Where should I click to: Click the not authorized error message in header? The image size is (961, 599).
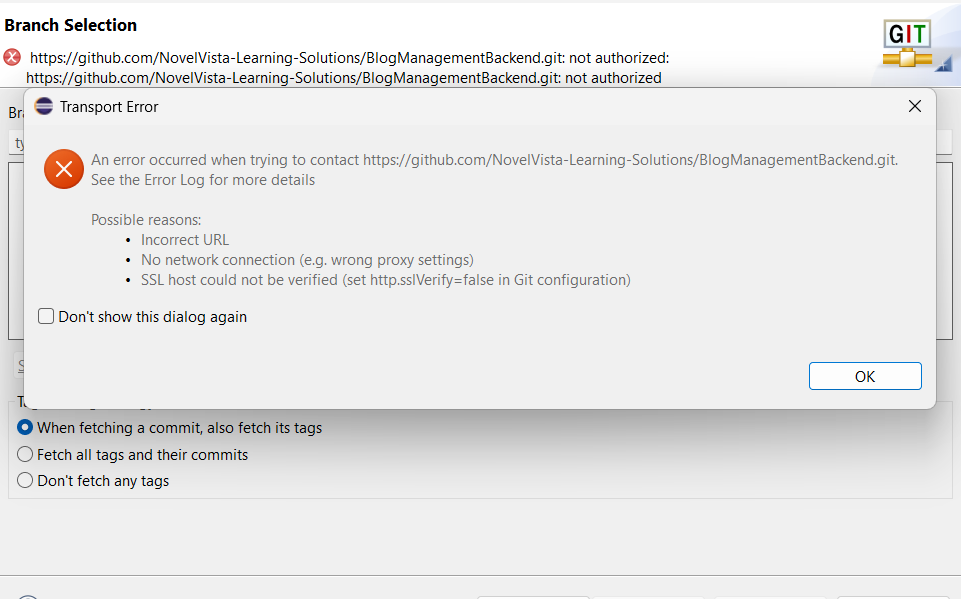[x=348, y=67]
